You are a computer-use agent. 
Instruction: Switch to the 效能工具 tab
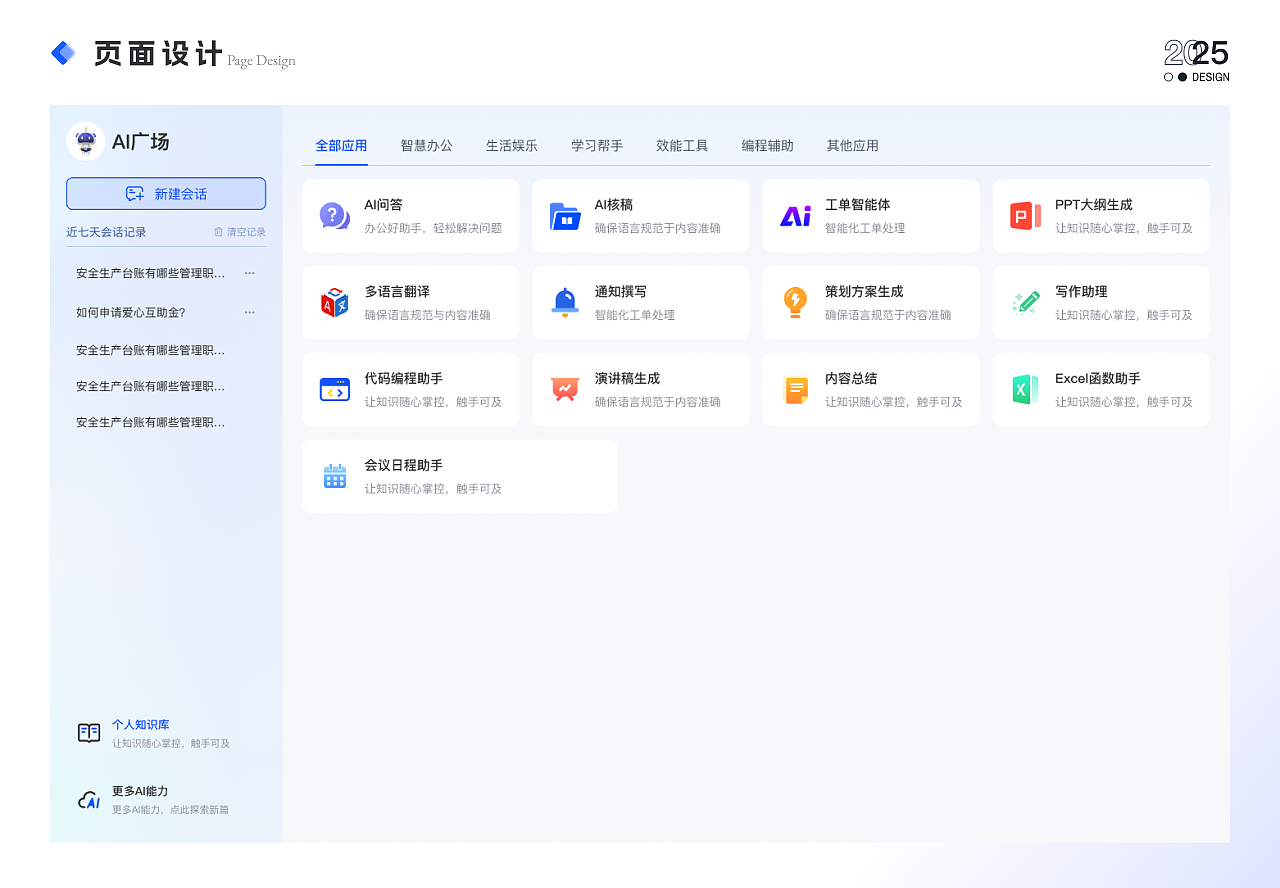coord(682,146)
